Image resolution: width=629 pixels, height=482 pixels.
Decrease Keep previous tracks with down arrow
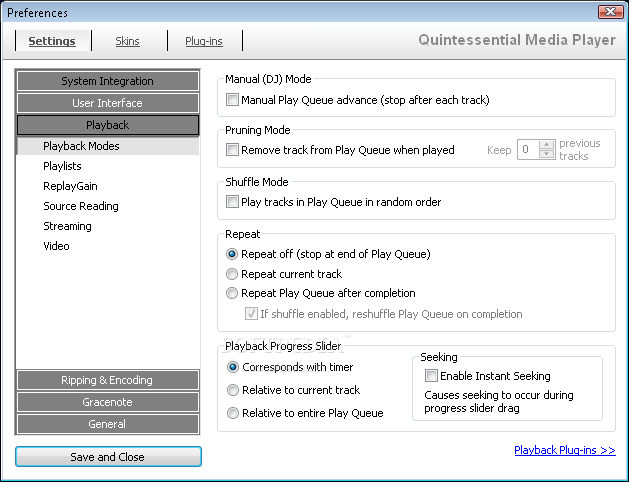pos(546,154)
